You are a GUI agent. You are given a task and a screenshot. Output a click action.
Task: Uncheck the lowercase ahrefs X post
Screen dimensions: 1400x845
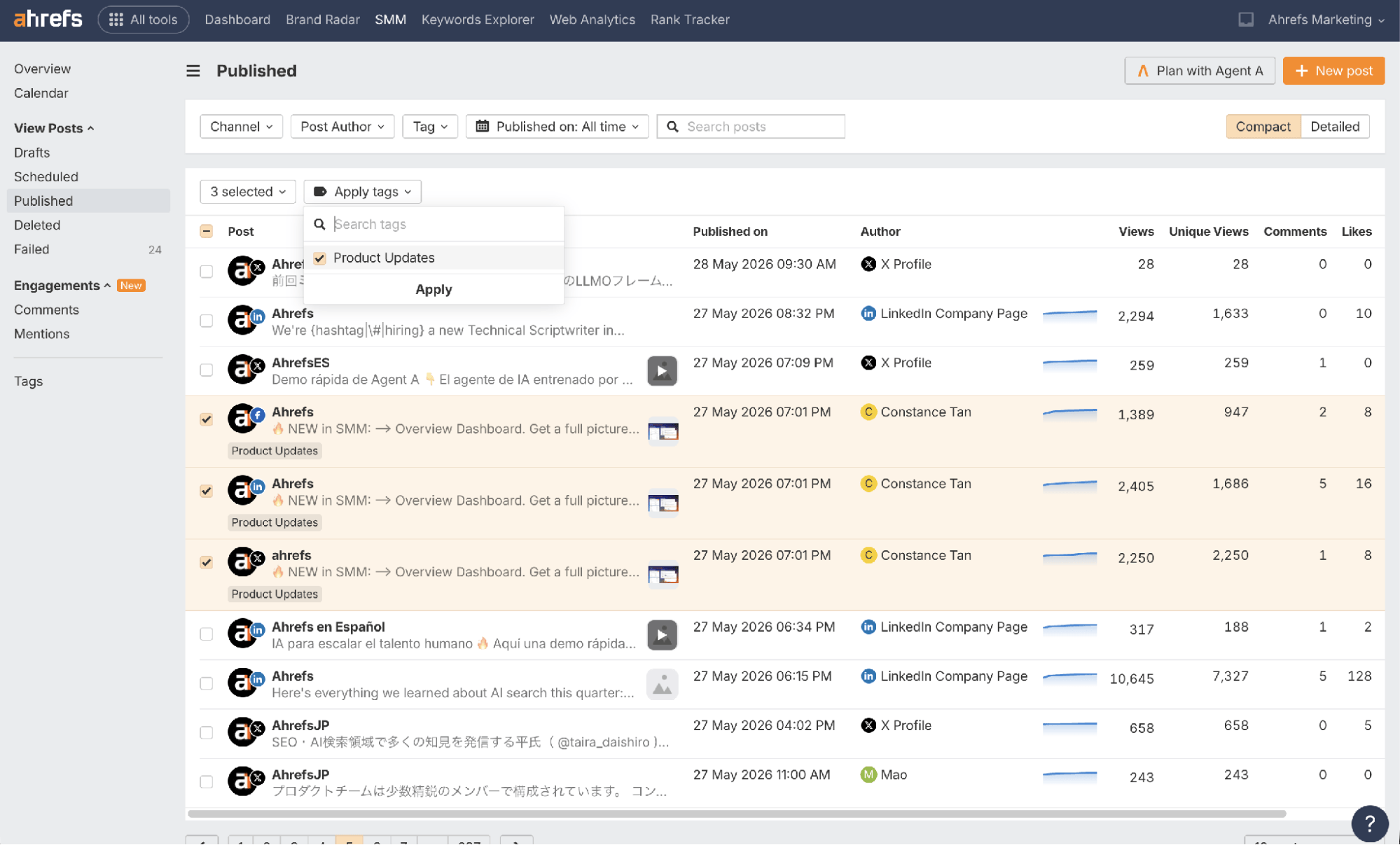[x=207, y=562]
